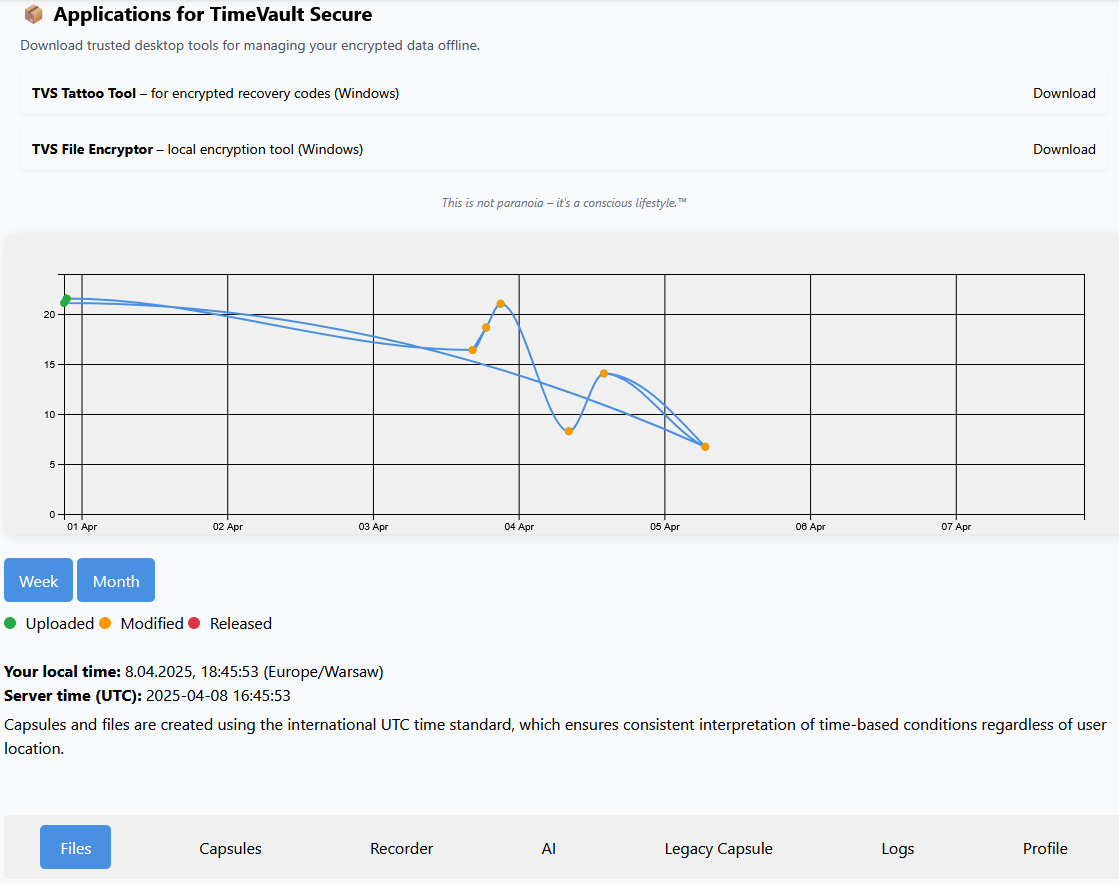Click the green Uploaded legend dot
Image resolution: width=1119 pixels, height=884 pixels.
point(10,623)
